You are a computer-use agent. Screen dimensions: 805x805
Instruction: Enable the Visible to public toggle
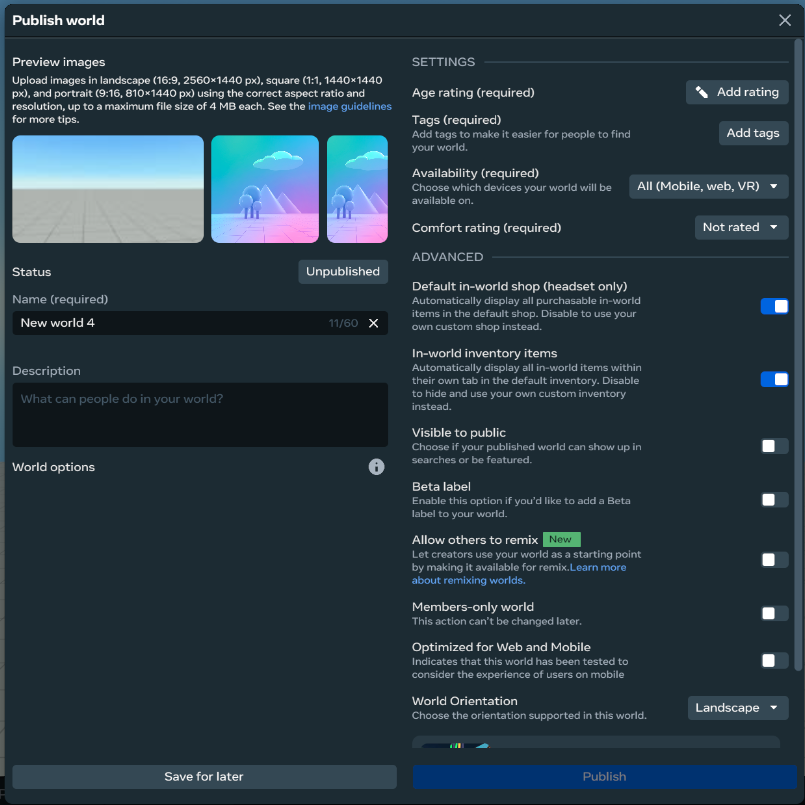[x=774, y=446]
